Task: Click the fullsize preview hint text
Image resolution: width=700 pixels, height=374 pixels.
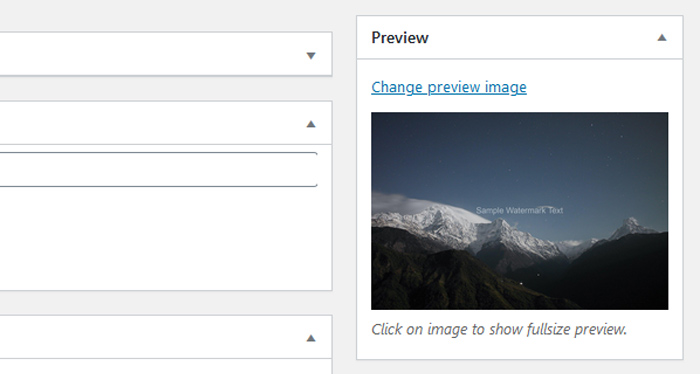Action: point(499,329)
